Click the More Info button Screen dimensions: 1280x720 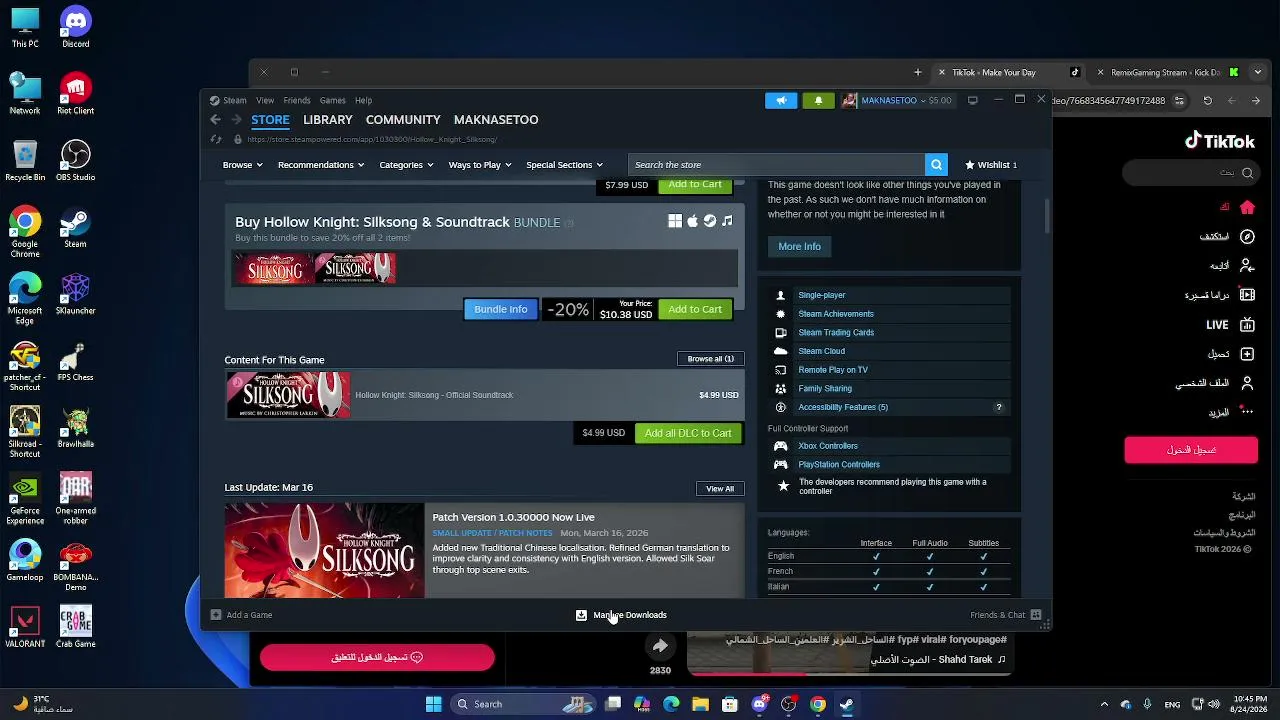pyautogui.click(x=799, y=247)
